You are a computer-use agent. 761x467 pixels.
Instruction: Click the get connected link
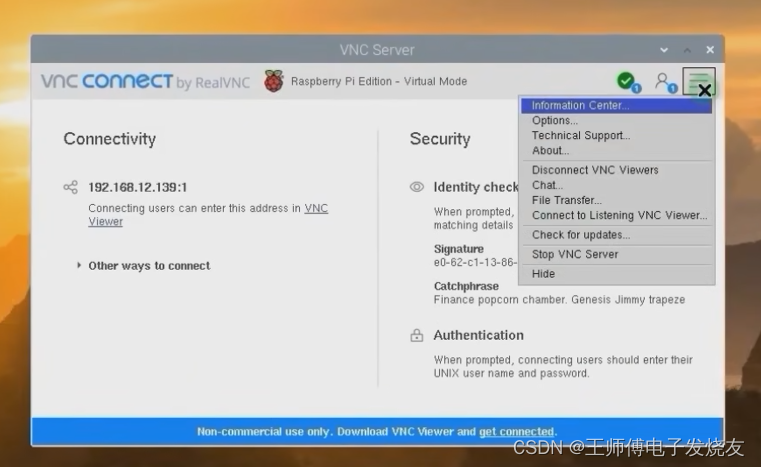pos(516,432)
